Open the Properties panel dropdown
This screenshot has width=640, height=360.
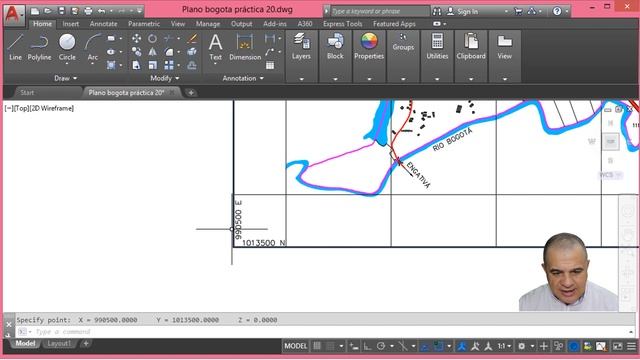[x=369, y=79]
